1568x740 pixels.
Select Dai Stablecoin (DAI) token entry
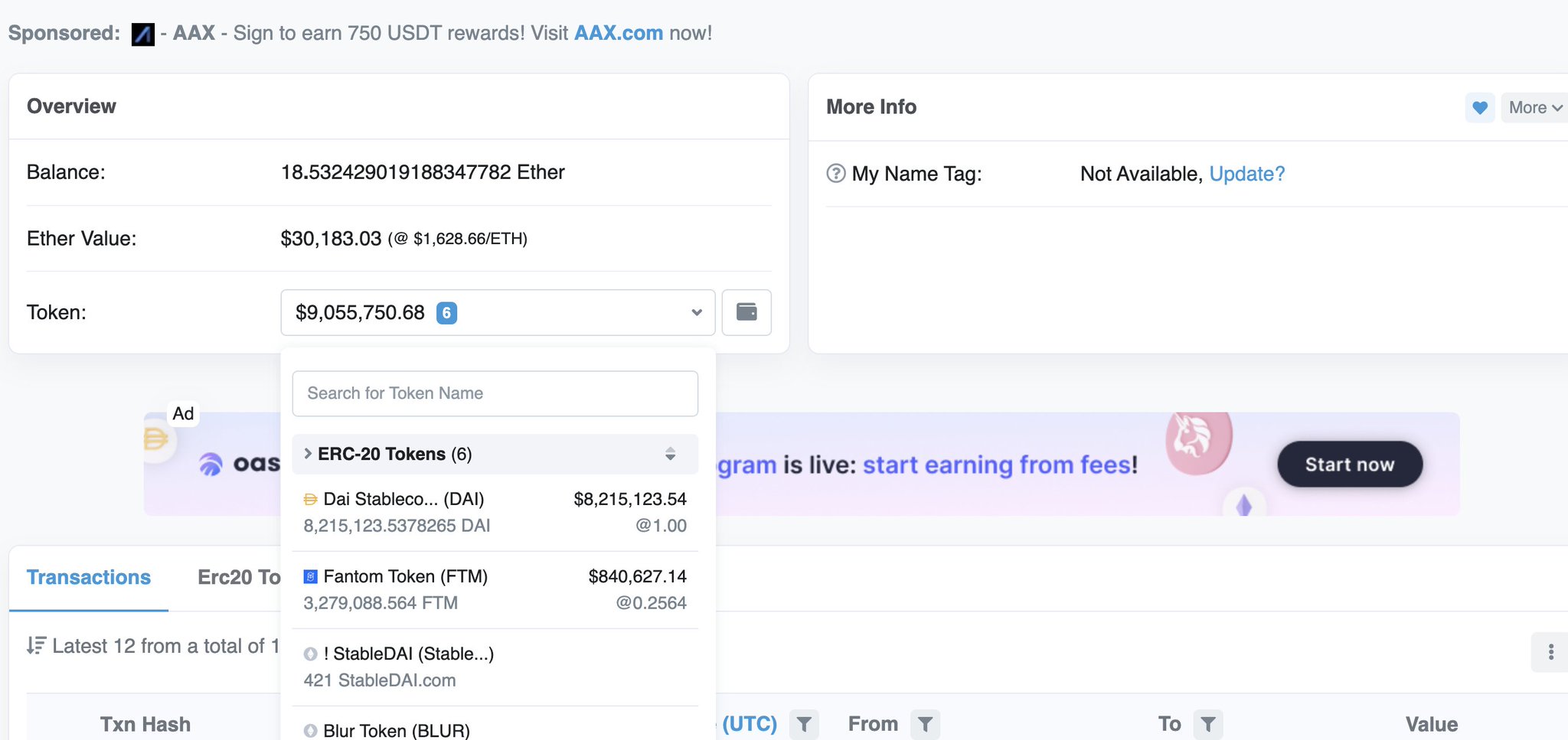tap(495, 512)
